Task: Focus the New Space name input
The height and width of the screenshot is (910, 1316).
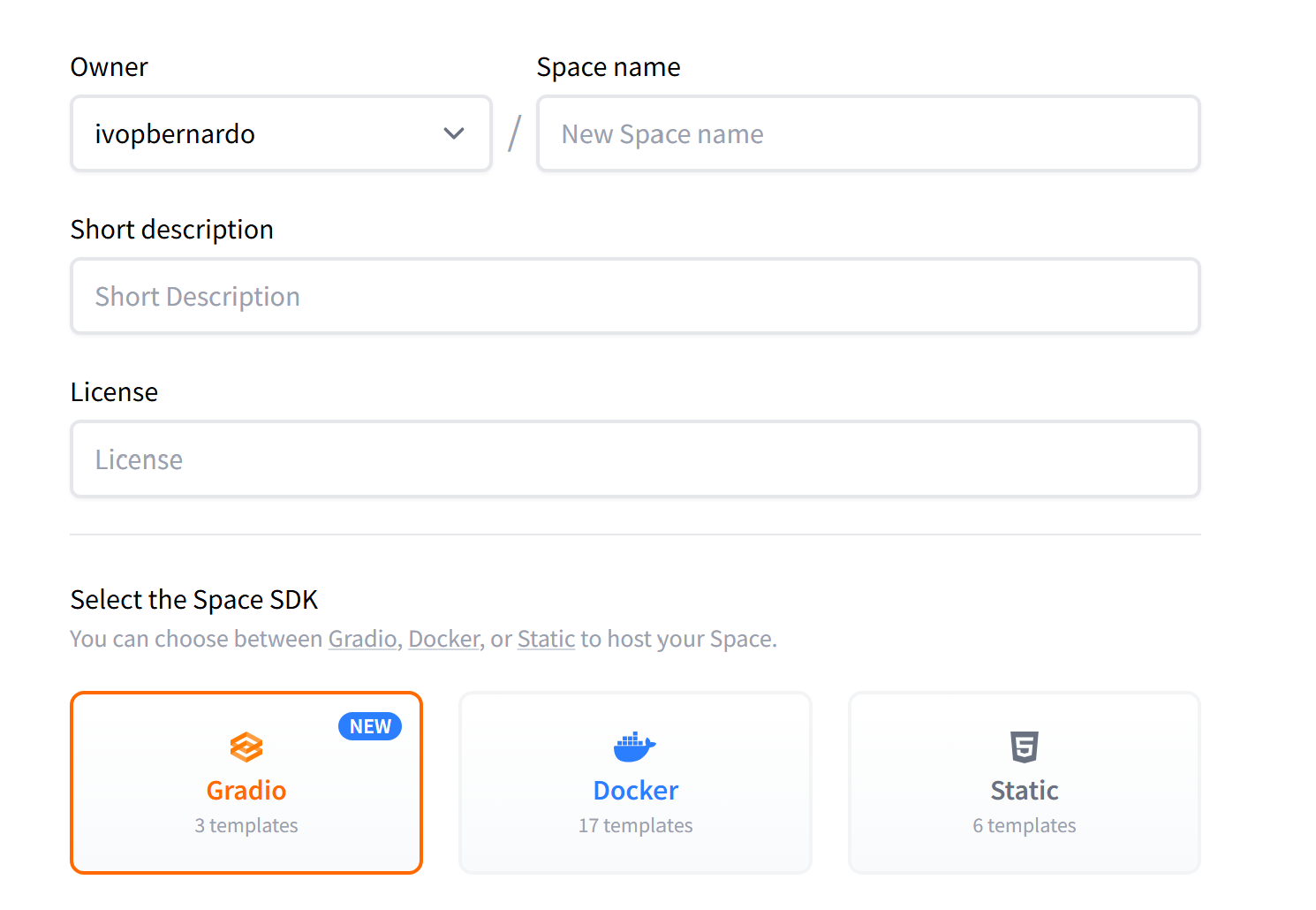Action: coord(868,133)
